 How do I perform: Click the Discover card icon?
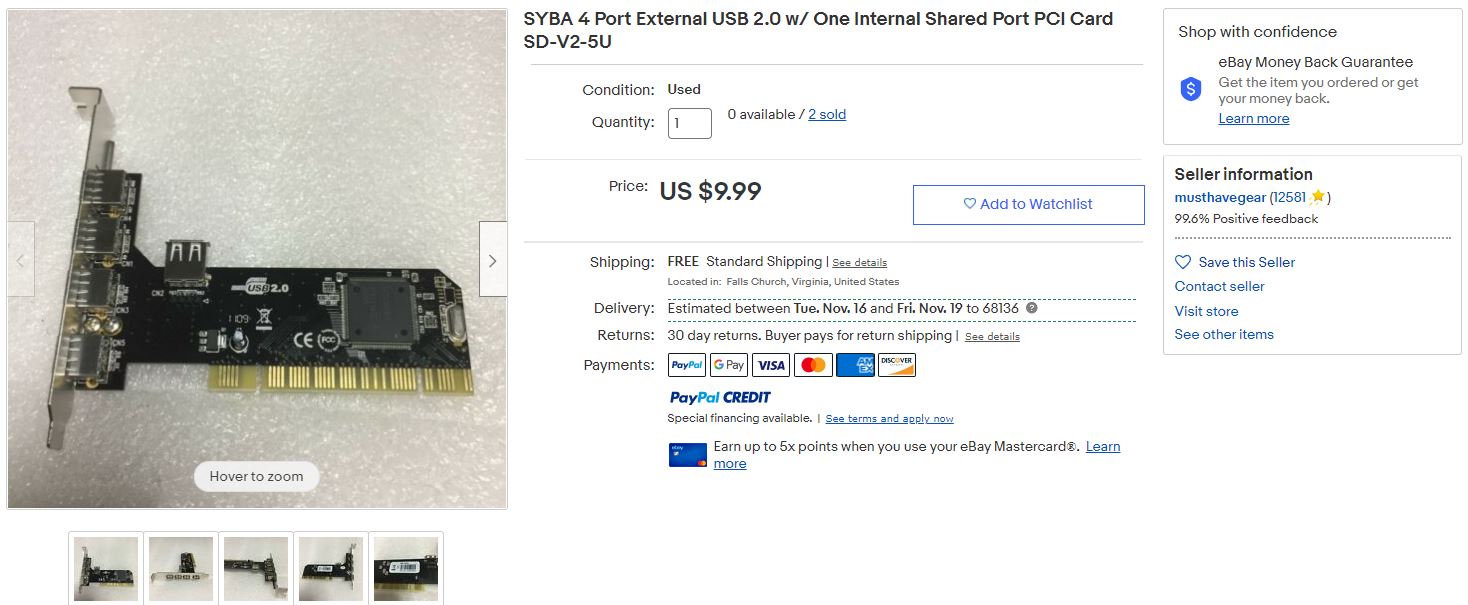[897, 365]
